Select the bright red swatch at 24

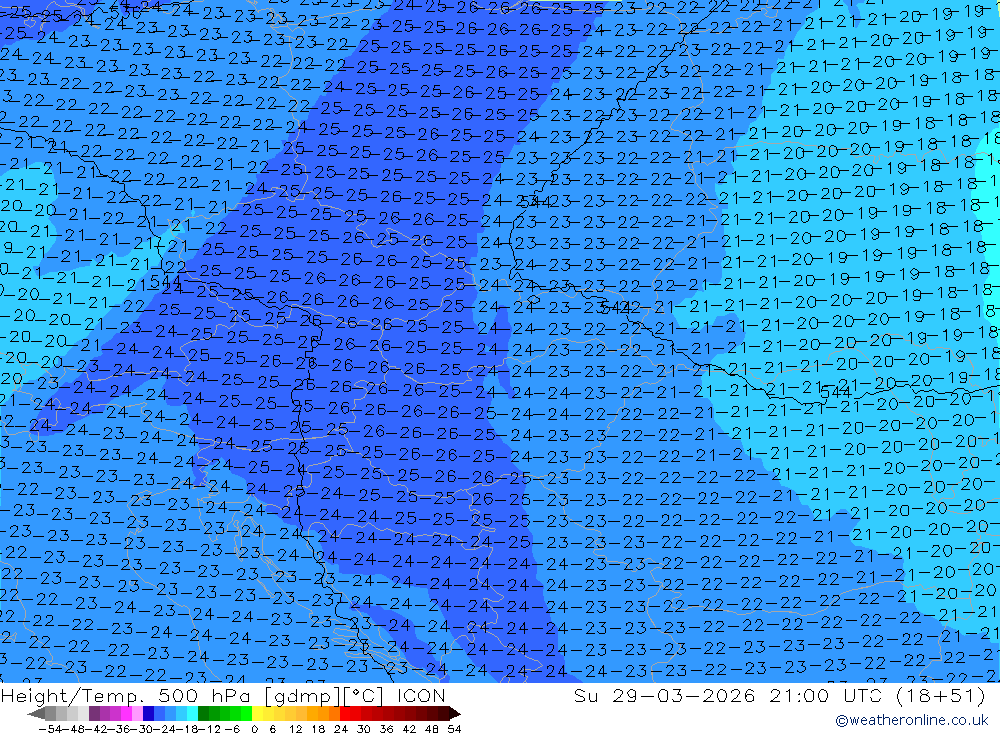coord(346,714)
